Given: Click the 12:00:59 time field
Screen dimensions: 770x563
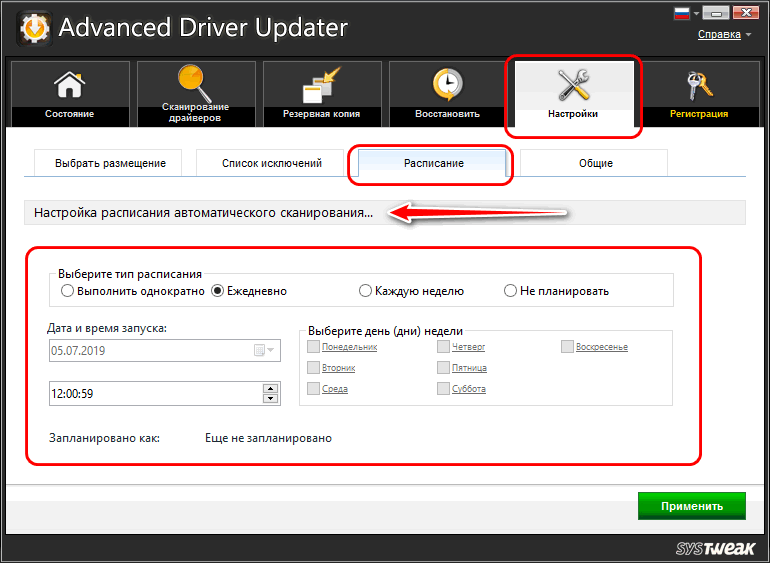Looking at the screenshot, I should click(x=165, y=394).
